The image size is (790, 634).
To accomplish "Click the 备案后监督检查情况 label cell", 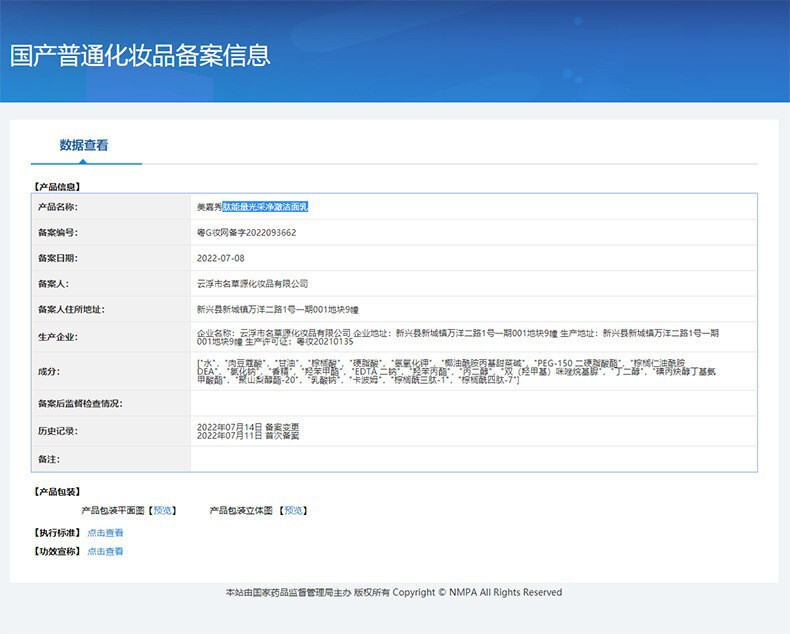I will coord(111,403).
